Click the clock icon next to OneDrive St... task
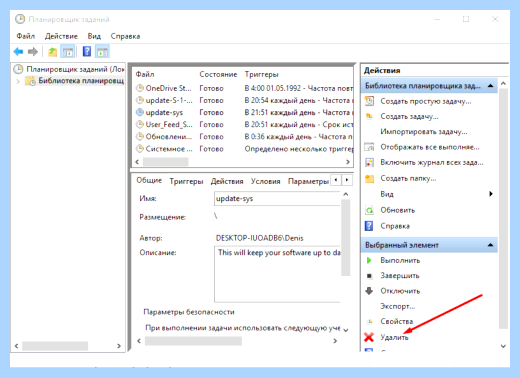The image size is (520, 378). [140, 88]
